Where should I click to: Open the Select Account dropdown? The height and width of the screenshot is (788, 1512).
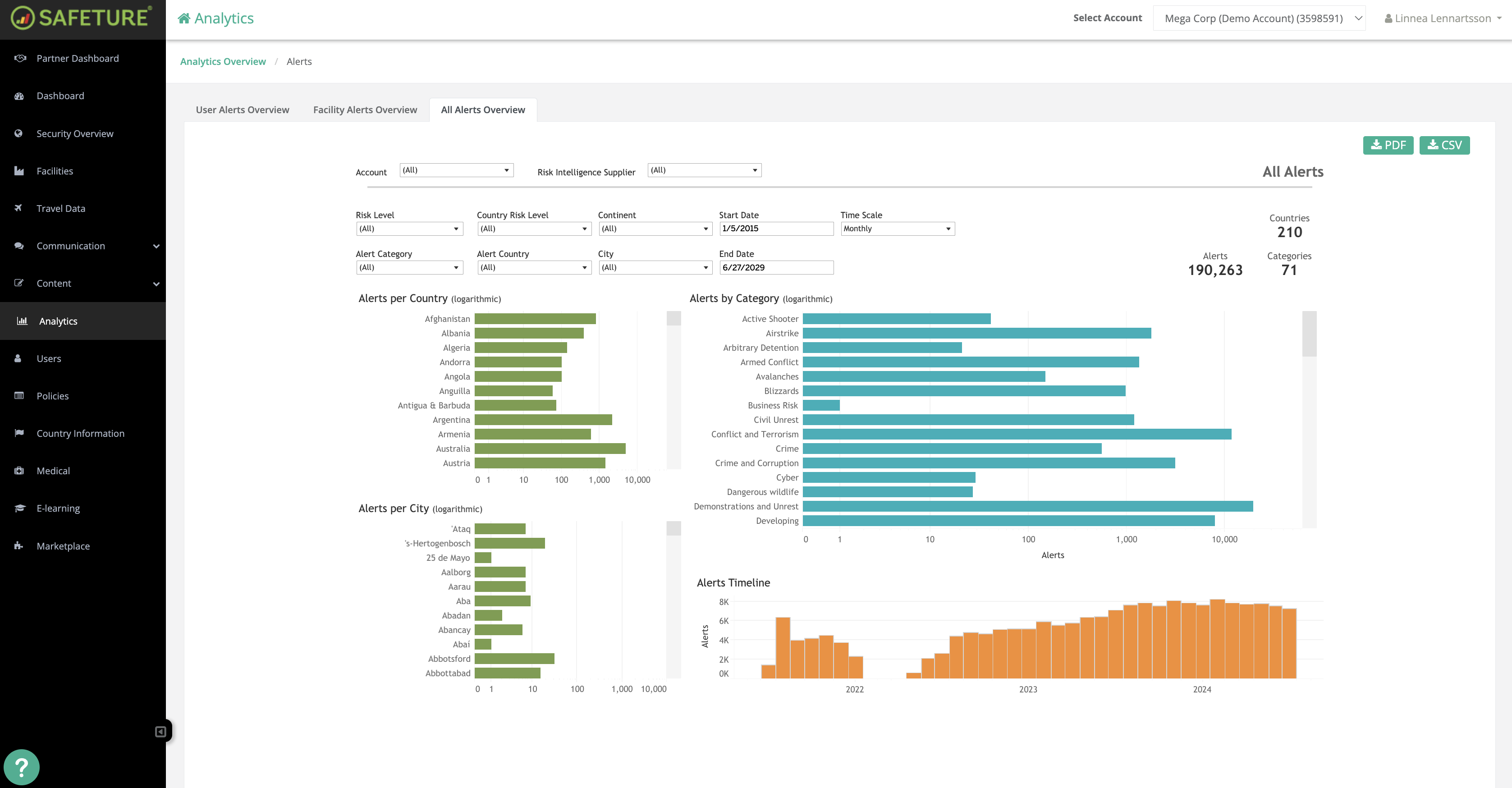click(1259, 18)
